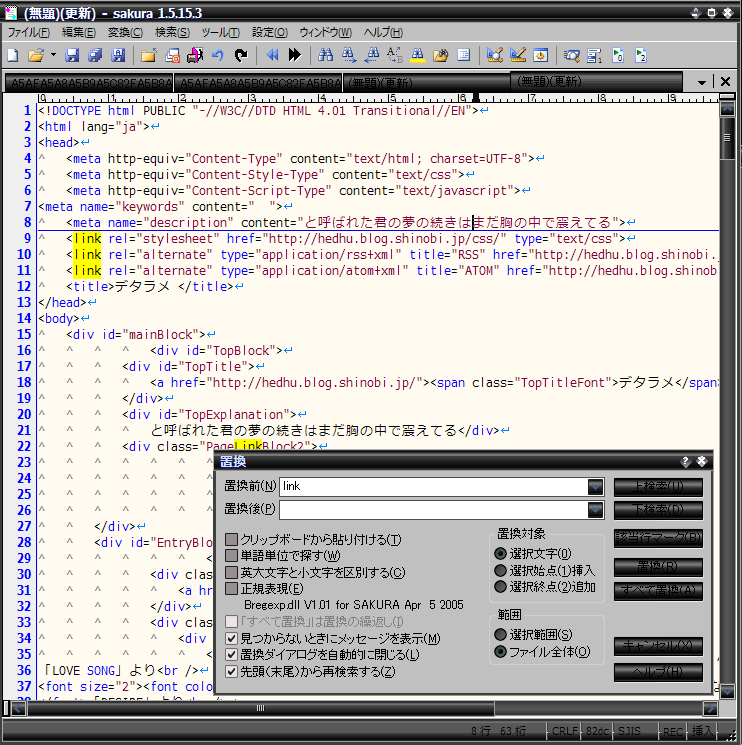Click the キャンセル(X) button

(x=658, y=646)
